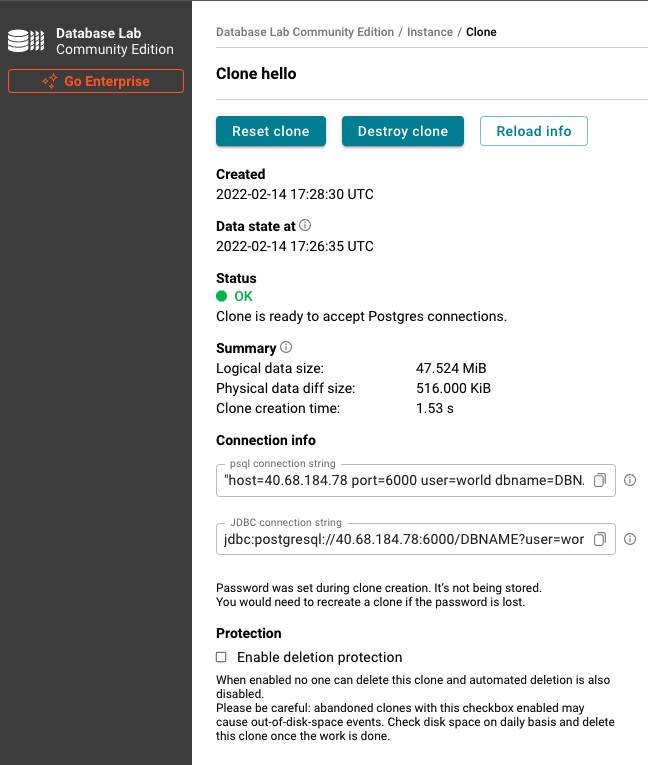Click the Database Lab Community Edition sidebar title

(115, 41)
